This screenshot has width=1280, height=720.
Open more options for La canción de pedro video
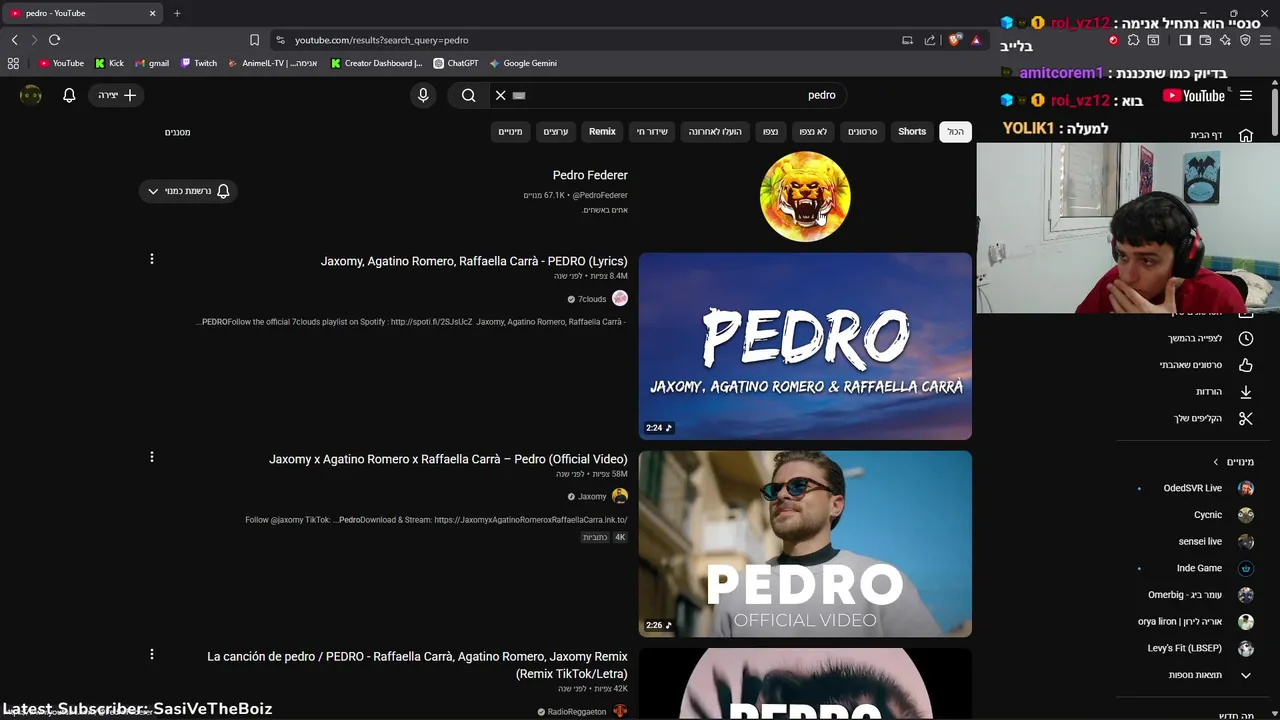[x=152, y=655]
